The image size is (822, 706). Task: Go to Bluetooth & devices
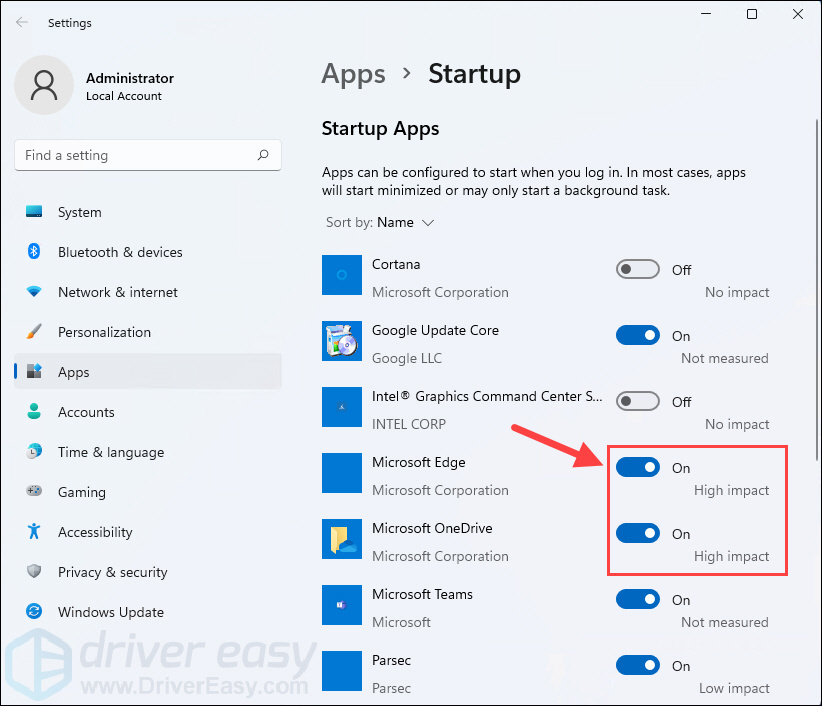[148, 252]
